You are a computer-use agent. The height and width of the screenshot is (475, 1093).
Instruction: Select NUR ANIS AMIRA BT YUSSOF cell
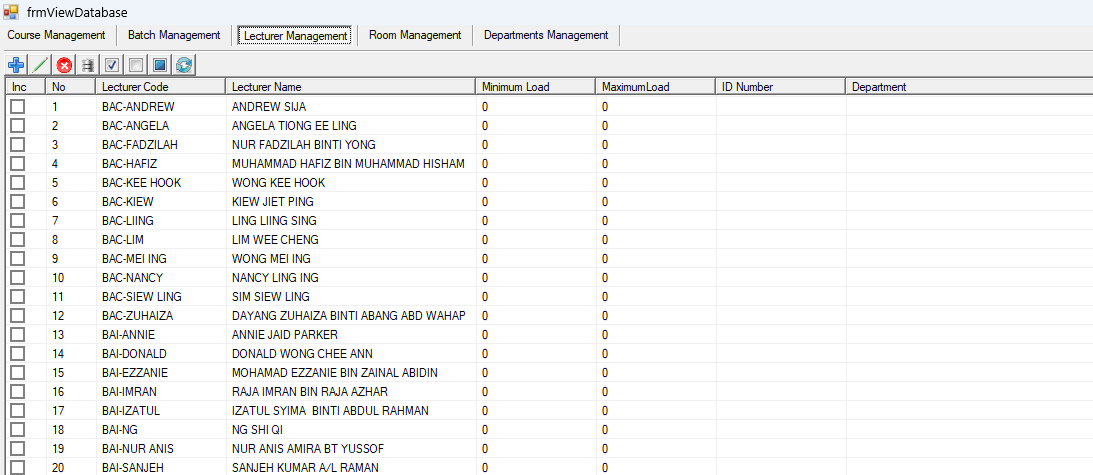[x=351, y=448]
